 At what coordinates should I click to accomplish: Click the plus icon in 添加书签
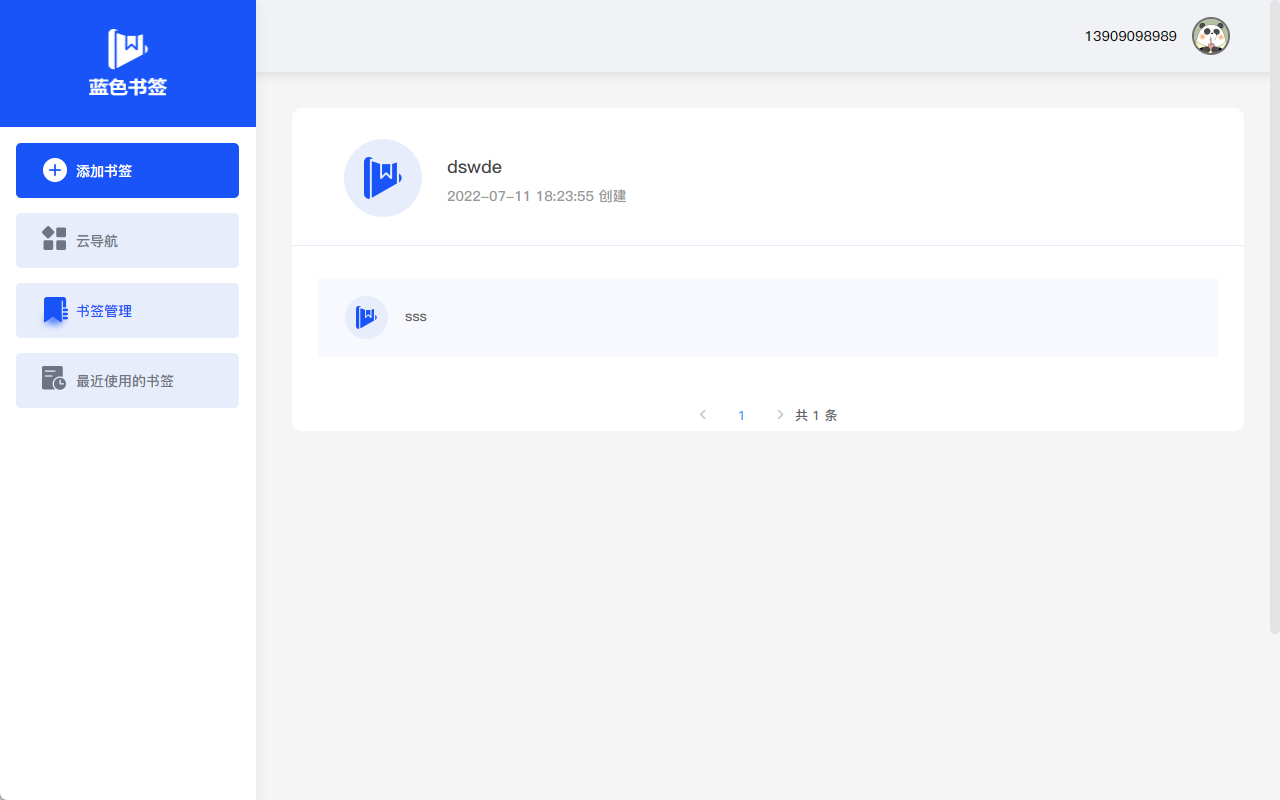55,170
